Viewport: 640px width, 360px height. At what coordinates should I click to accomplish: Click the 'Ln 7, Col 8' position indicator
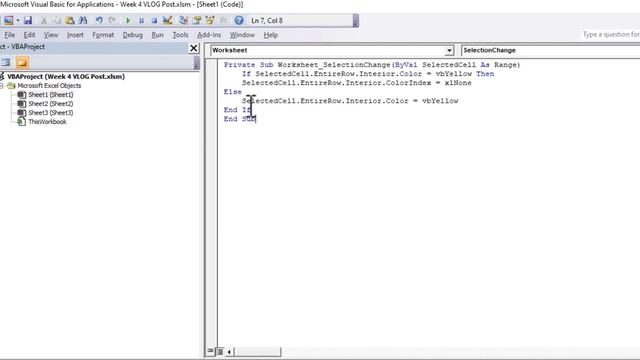pos(267,20)
